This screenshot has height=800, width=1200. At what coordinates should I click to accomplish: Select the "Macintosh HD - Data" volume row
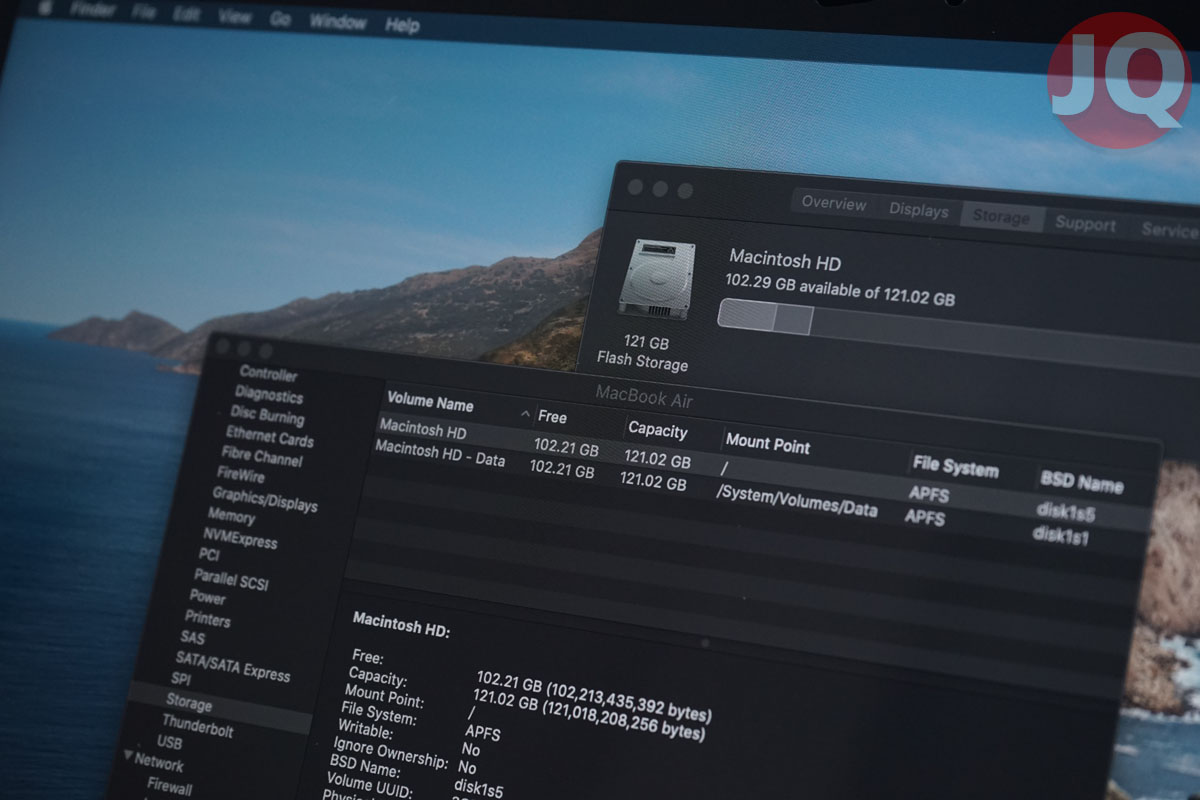coord(762,492)
